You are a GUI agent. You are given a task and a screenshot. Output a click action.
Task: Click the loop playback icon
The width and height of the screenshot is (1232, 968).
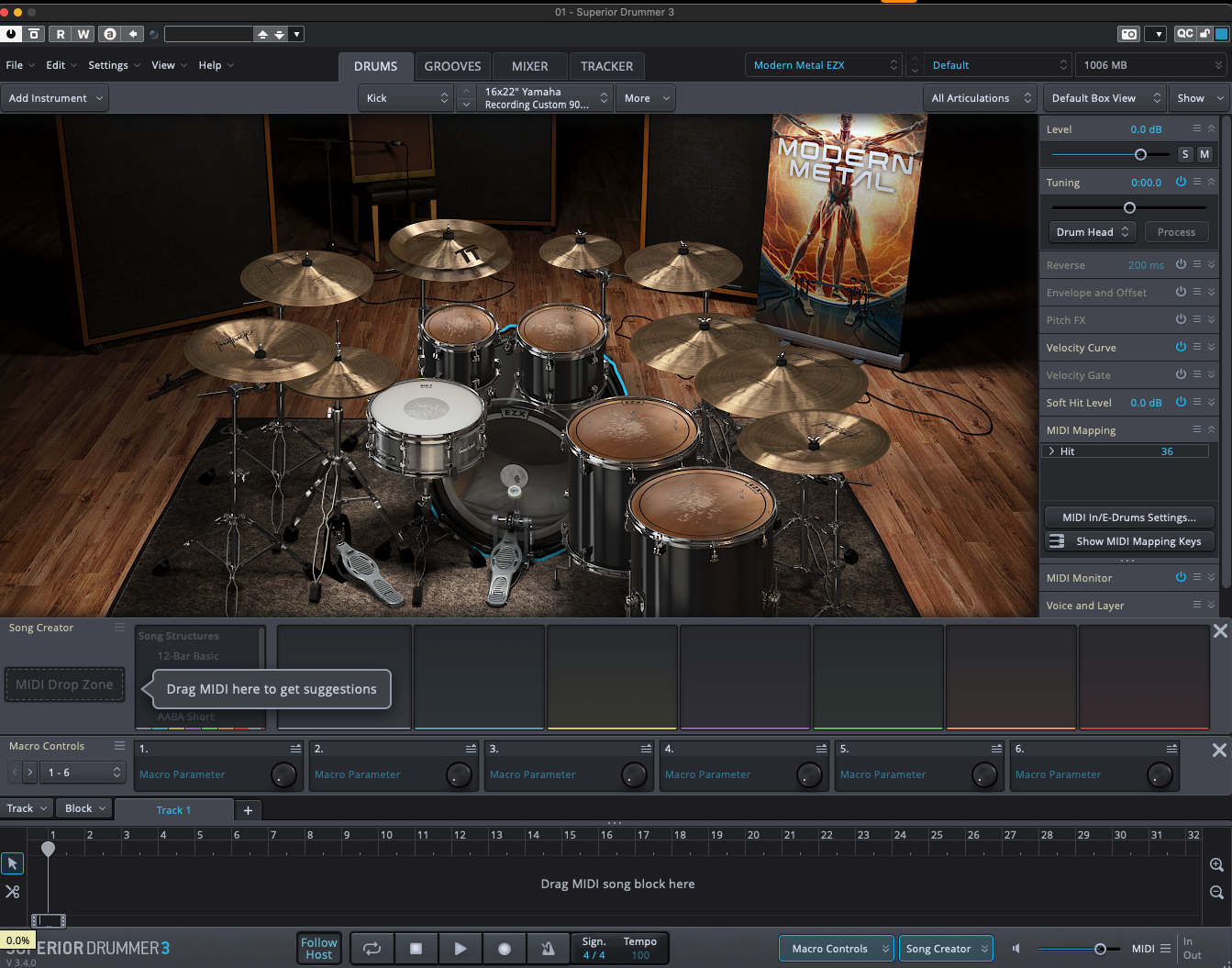pyautogui.click(x=372, y=949)
